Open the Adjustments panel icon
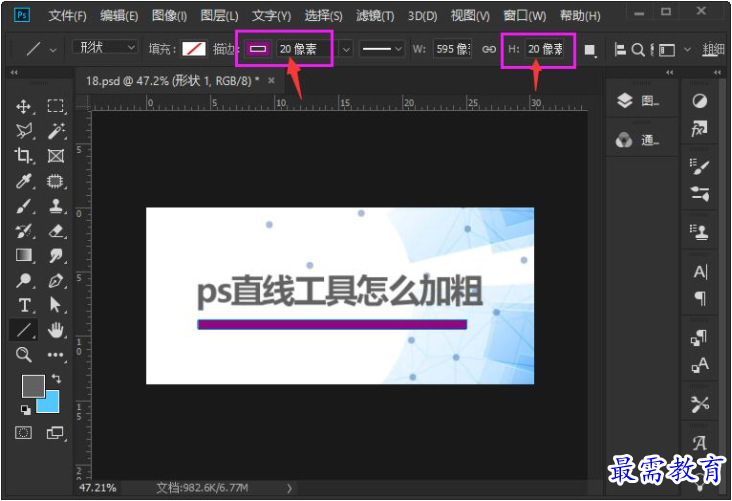The width and height of the screenshot is (732, 501). (699, 100)
